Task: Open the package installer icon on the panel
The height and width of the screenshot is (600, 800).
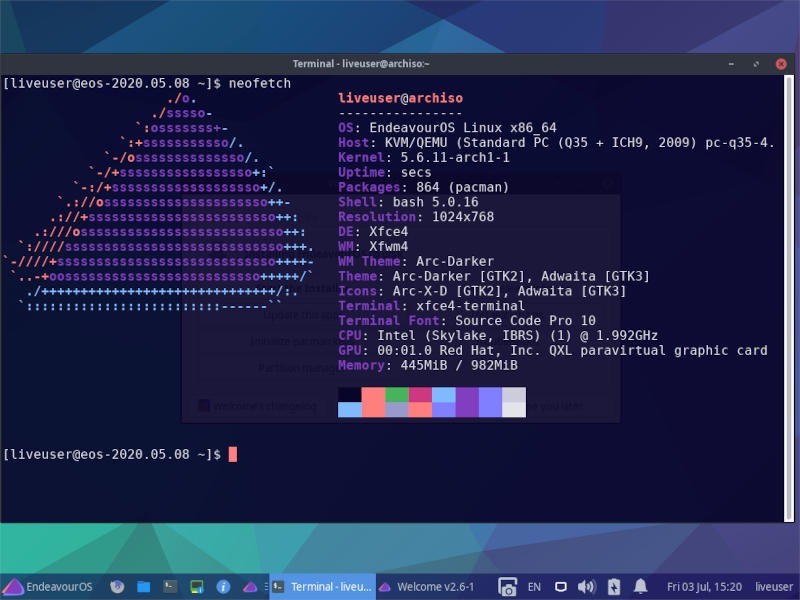Action: 196,587
